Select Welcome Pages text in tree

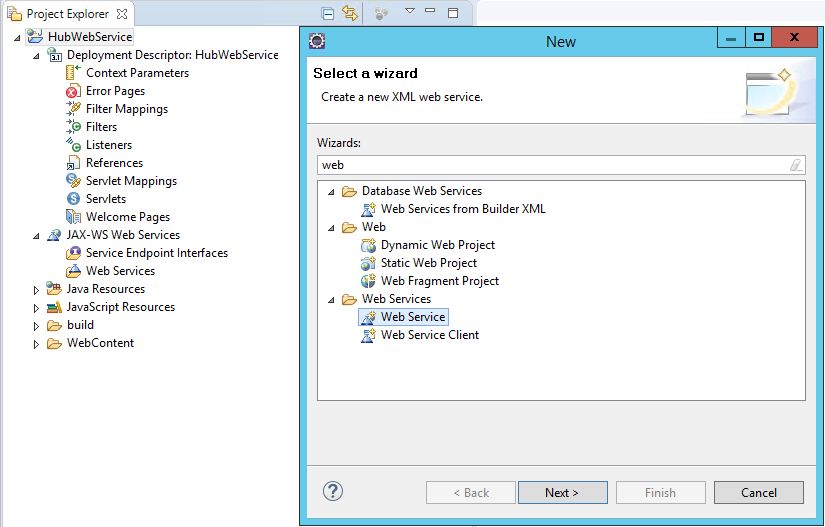point(128,217)
